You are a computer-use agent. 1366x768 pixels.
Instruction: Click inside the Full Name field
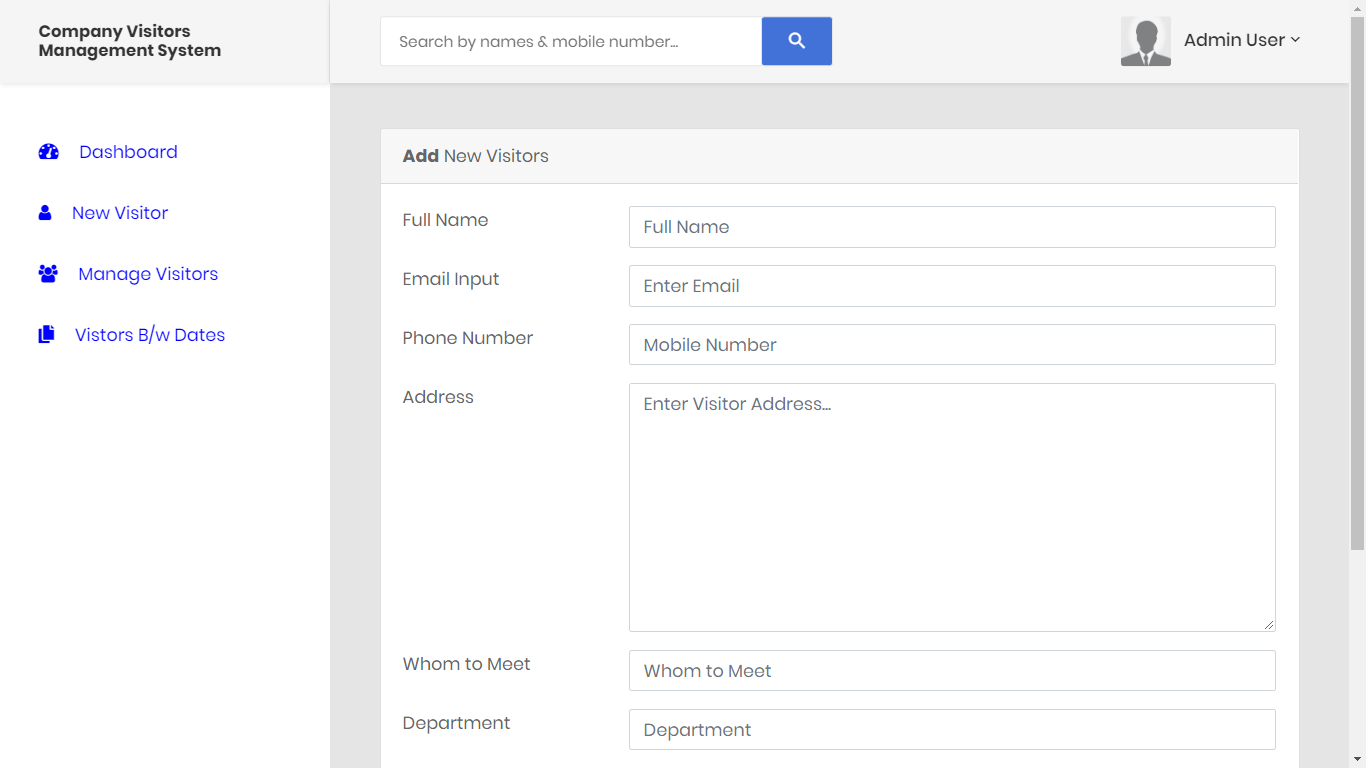(952, 227)
